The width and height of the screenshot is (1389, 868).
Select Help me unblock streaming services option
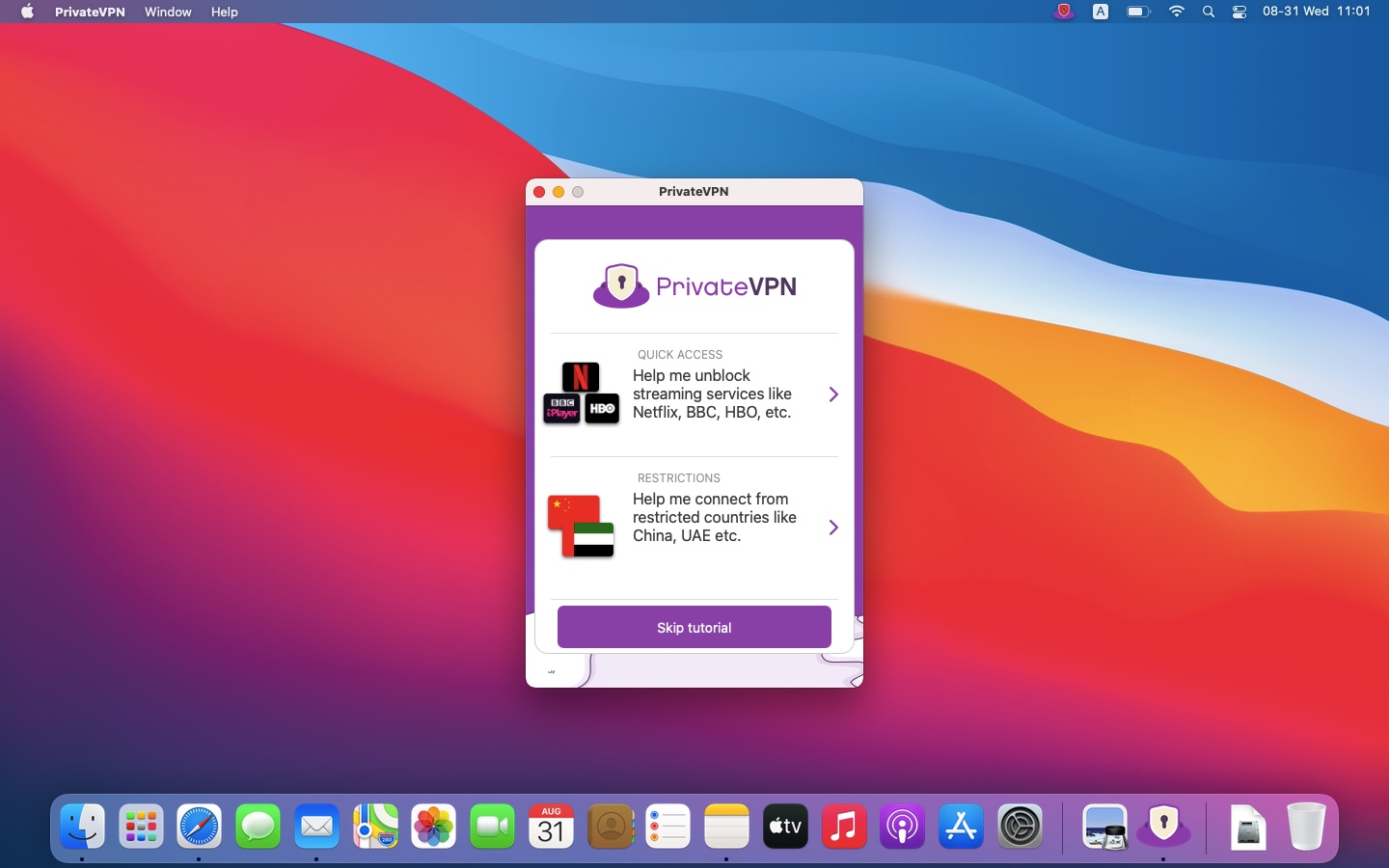712,394
